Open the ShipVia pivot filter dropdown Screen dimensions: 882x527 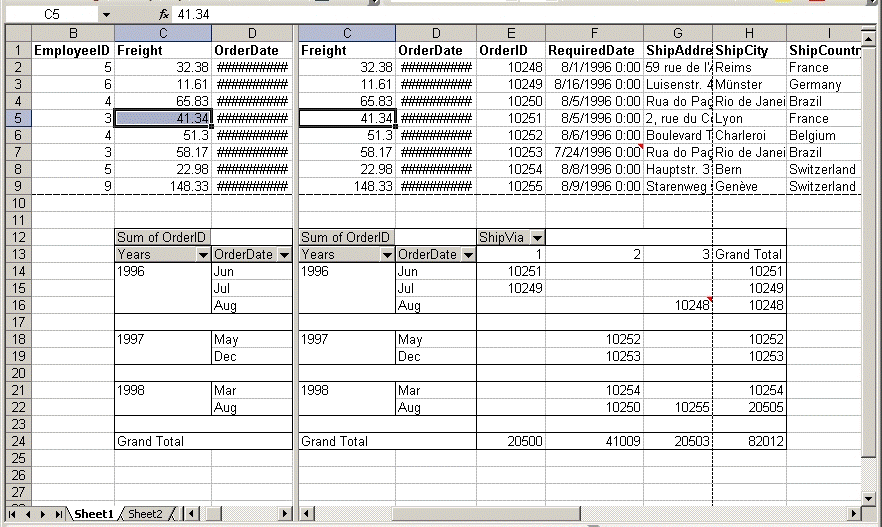coord(537,238)
